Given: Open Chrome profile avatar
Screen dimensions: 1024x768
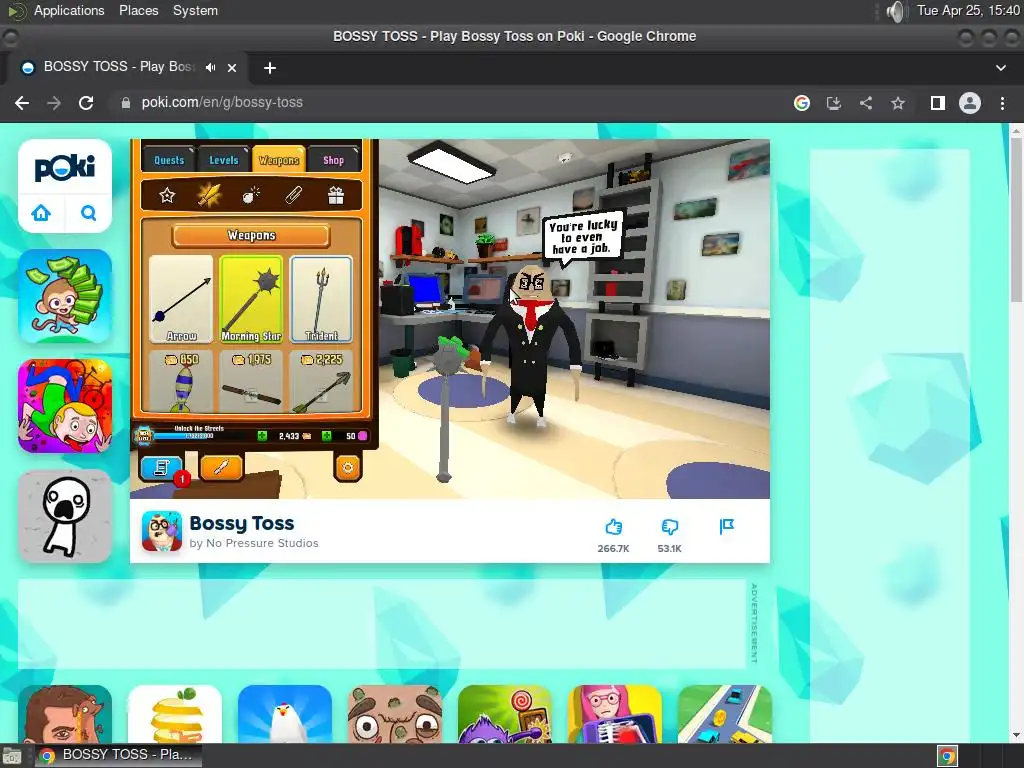Looking at the screenshot, I should (x=970, y=103).
